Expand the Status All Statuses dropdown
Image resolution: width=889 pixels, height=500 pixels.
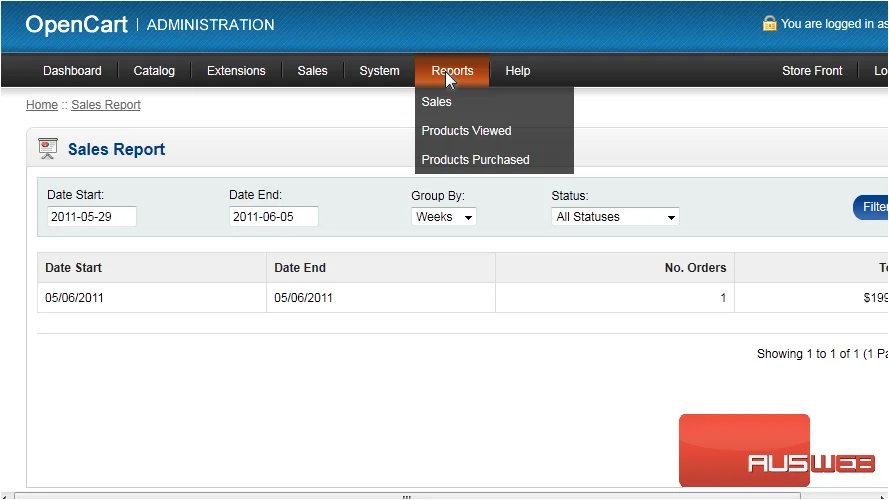tap(615, 217)
